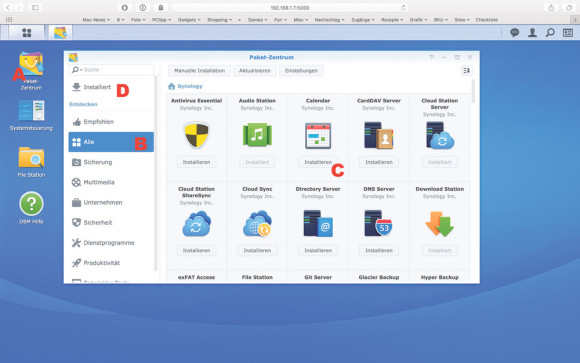Expand the search filter dropdown arrow
The width and height of the screenshot is (580, 363).
(x=81, y=70)
